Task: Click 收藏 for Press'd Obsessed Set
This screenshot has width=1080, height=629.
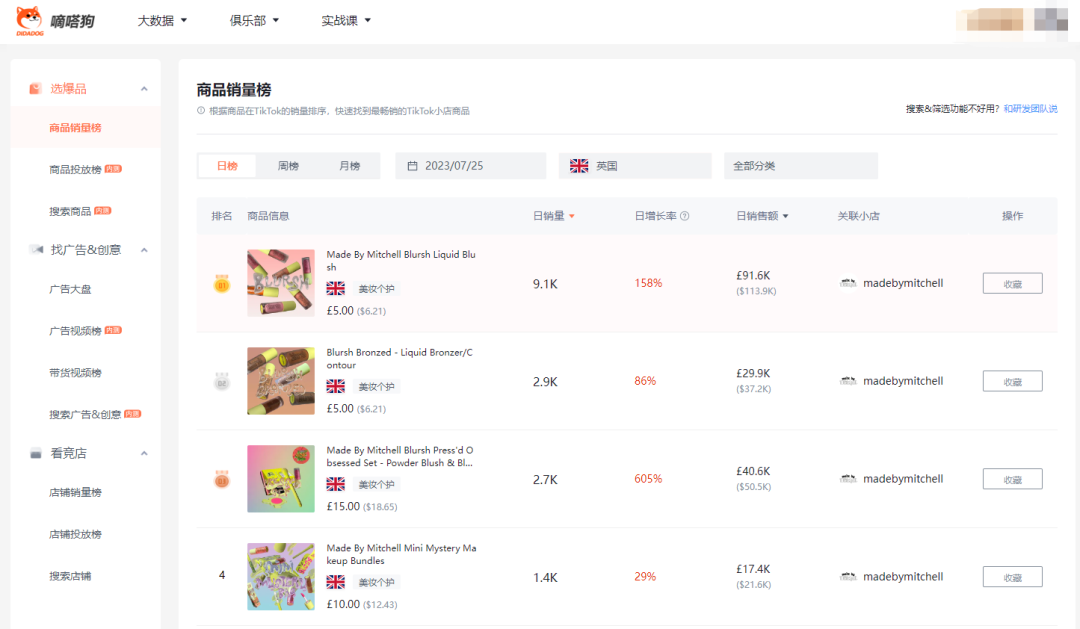Action: click(1012, 479)
